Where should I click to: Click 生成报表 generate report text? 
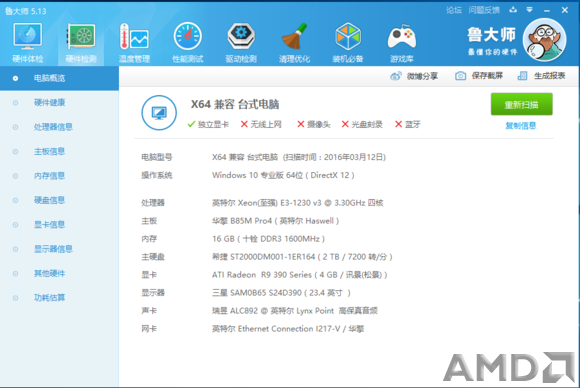coord(549,76)
